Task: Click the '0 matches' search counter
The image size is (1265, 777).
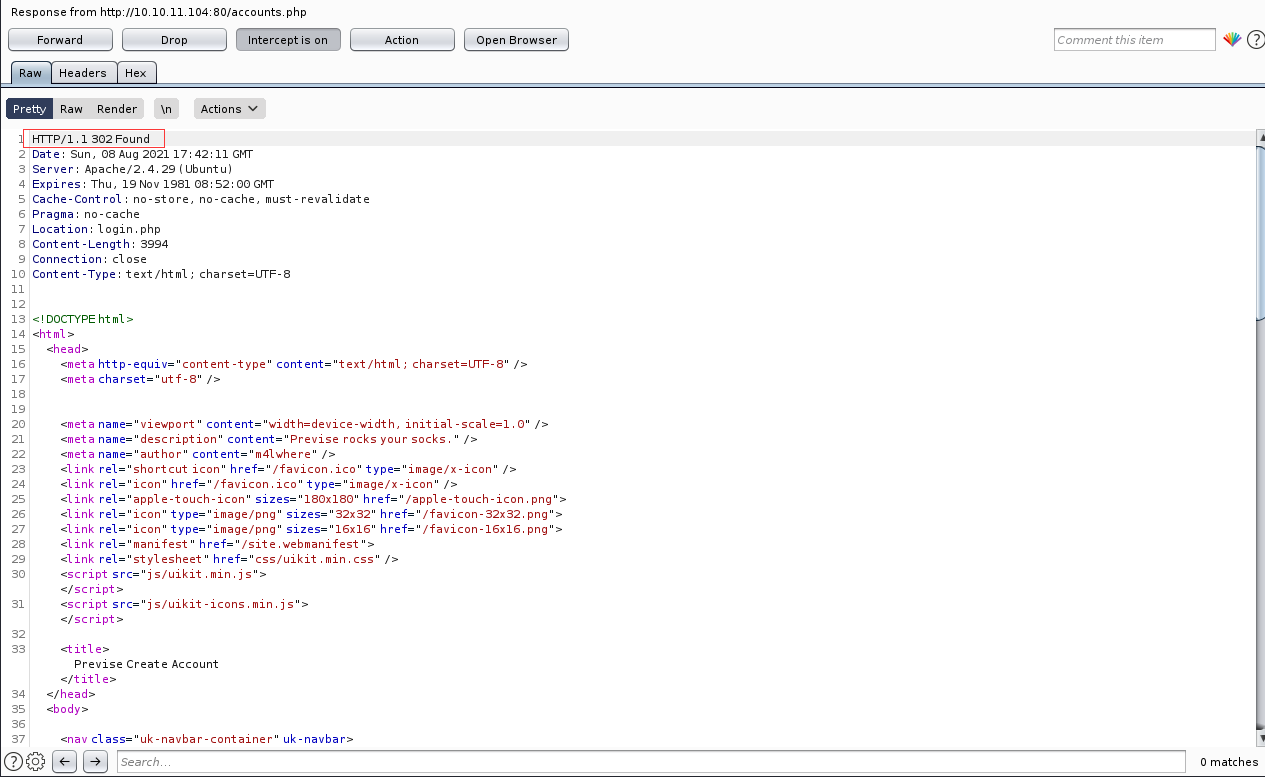Action: pyautogui.click(x=1229, y=762)
